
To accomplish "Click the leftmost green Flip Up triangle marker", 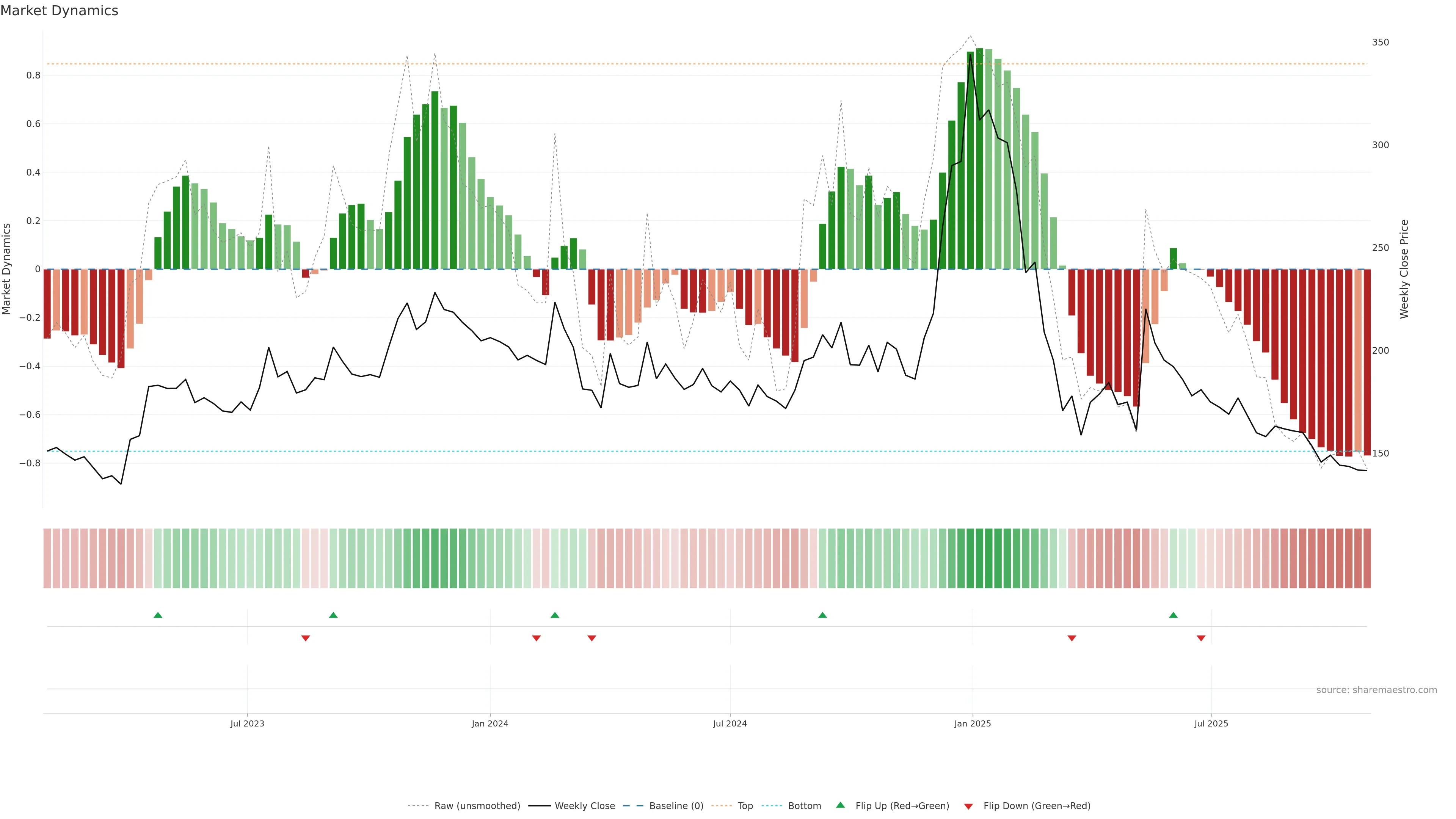I will coord(158,615).
